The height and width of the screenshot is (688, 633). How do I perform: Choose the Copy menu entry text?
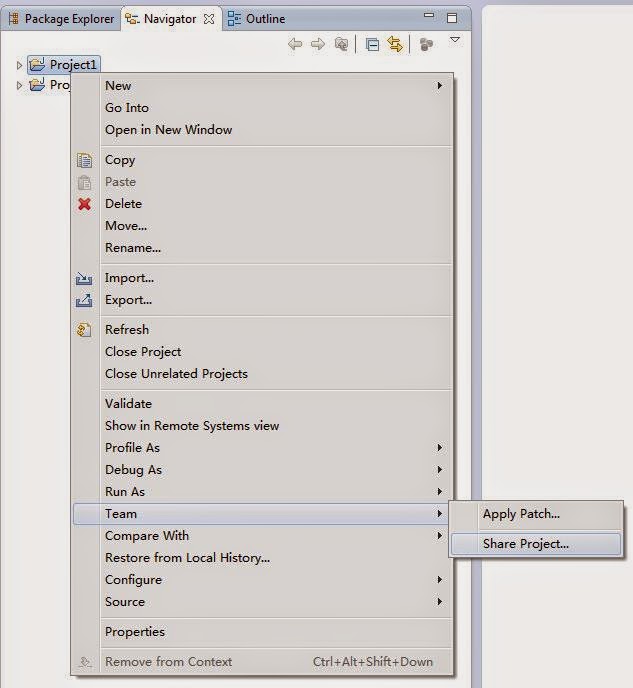coord(120,160)
